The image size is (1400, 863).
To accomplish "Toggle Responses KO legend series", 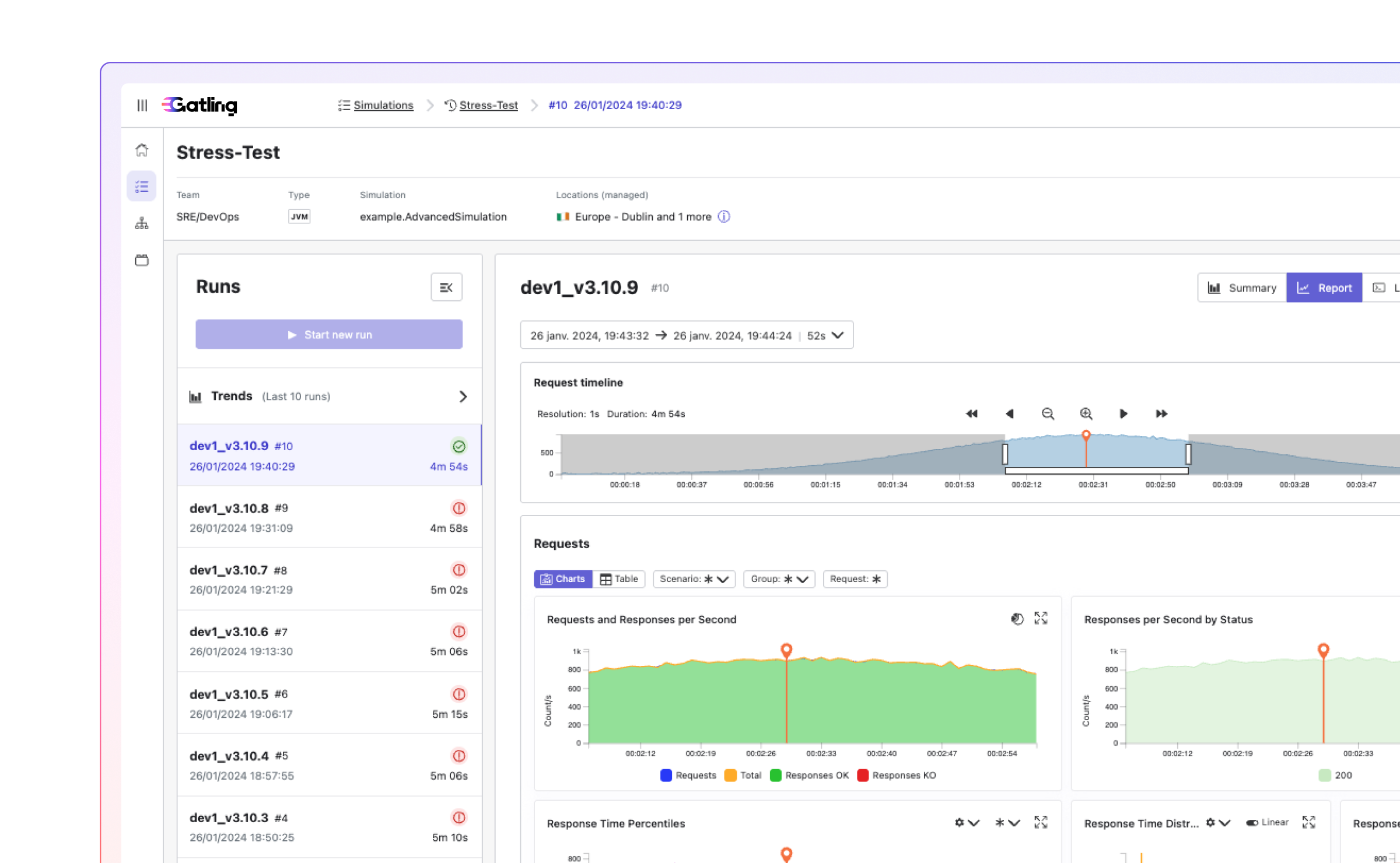I will [896, 775].
